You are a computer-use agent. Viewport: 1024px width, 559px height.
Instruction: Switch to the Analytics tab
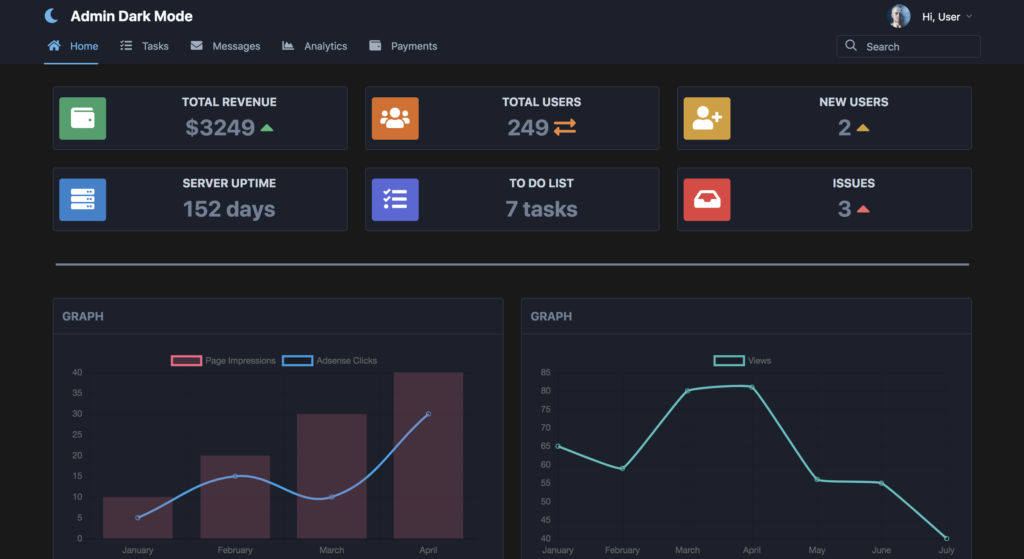click(314, 46)
